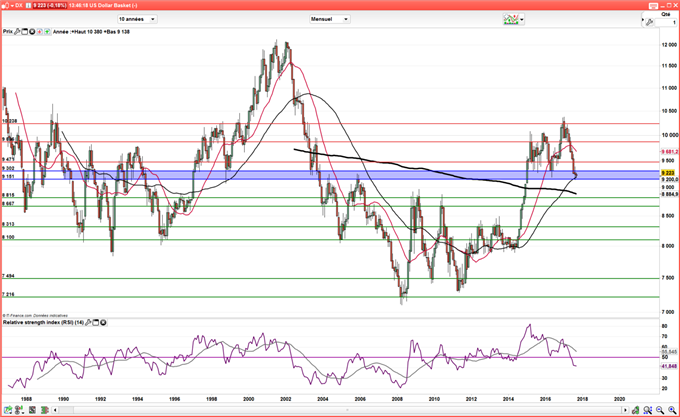The width and height of the screenshot is (680, 417).
Task: Click the 41,848 RSI value label
Action: click(x=669, y=366)
